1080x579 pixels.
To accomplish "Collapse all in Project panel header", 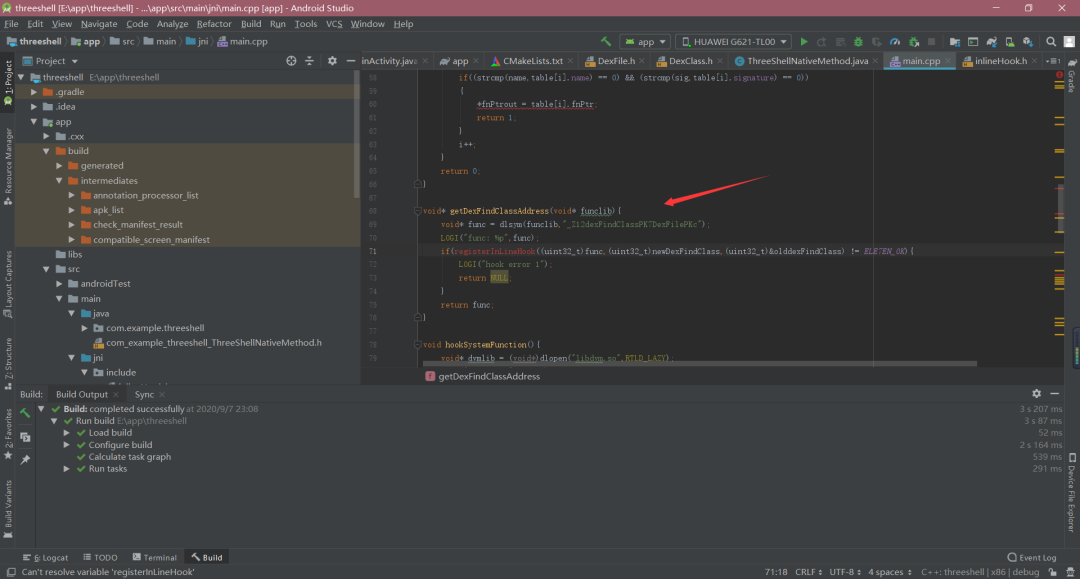I will tap(309, 61).
